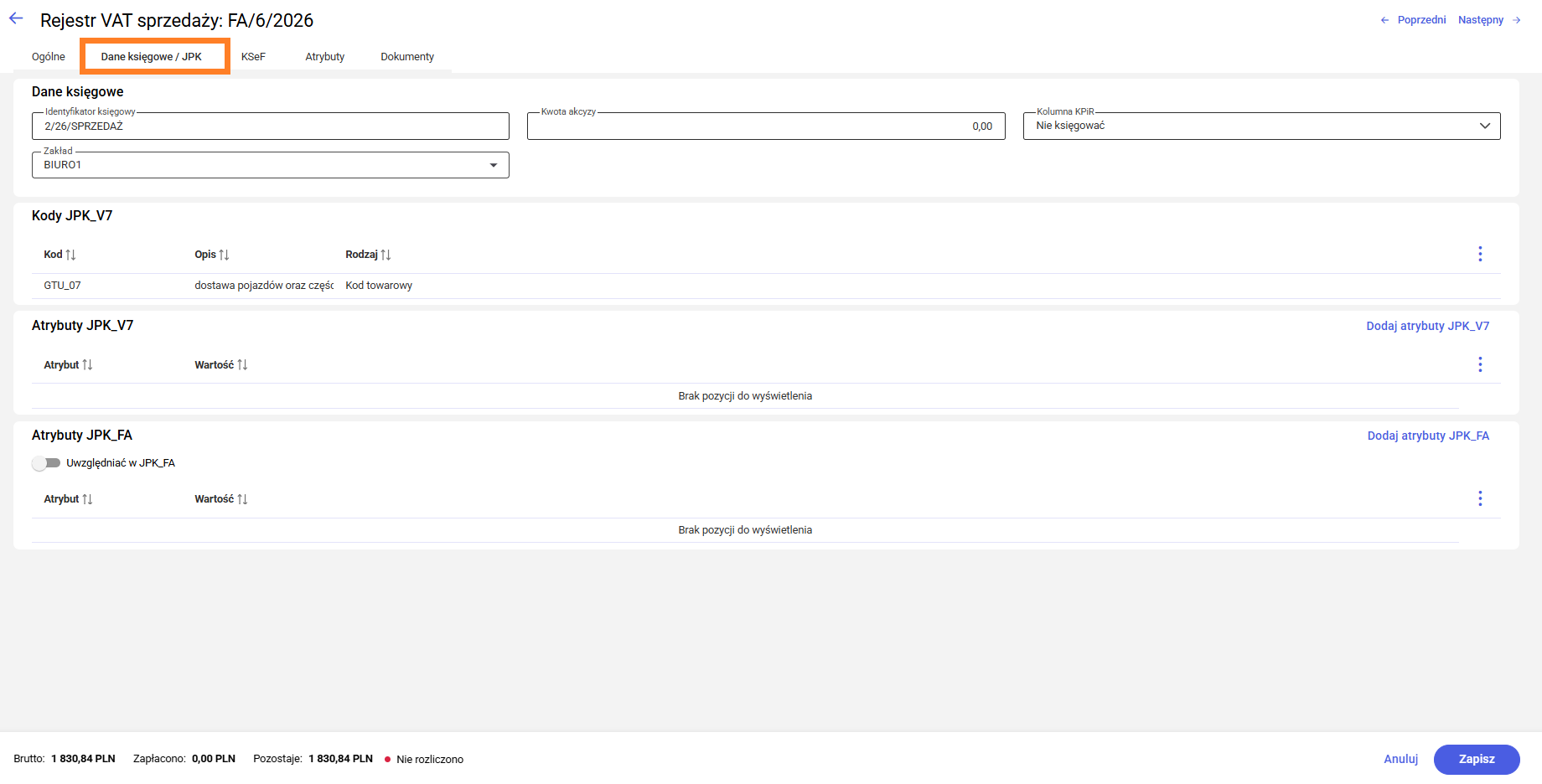This screenshot has width=1542, height=784.
Task: Switch to the Ogólne tab
Action: 49,57
